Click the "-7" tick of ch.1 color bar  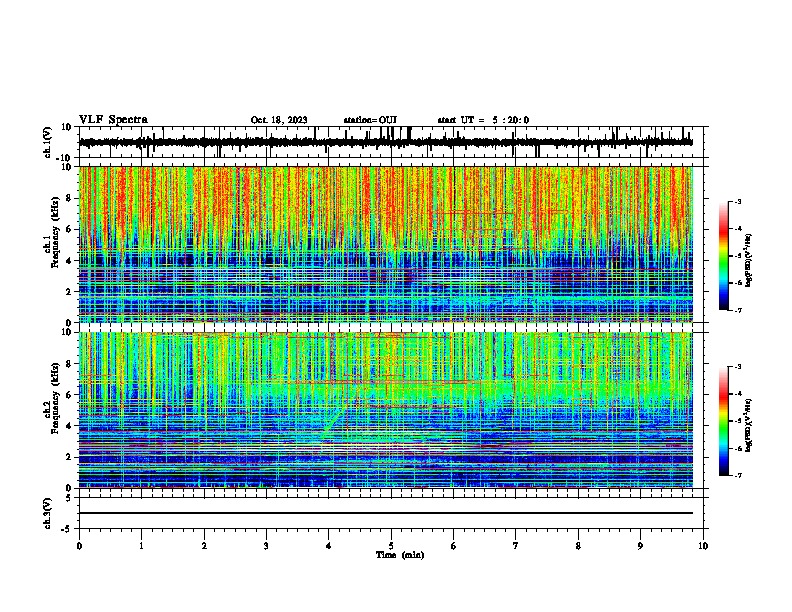click(x=737, y=310)
